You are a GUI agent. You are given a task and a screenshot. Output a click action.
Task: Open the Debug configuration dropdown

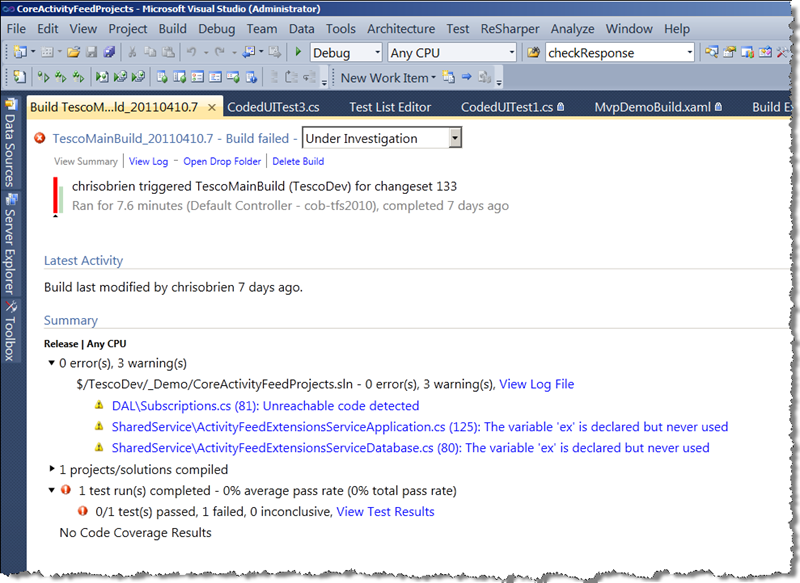tap(346, 53)
